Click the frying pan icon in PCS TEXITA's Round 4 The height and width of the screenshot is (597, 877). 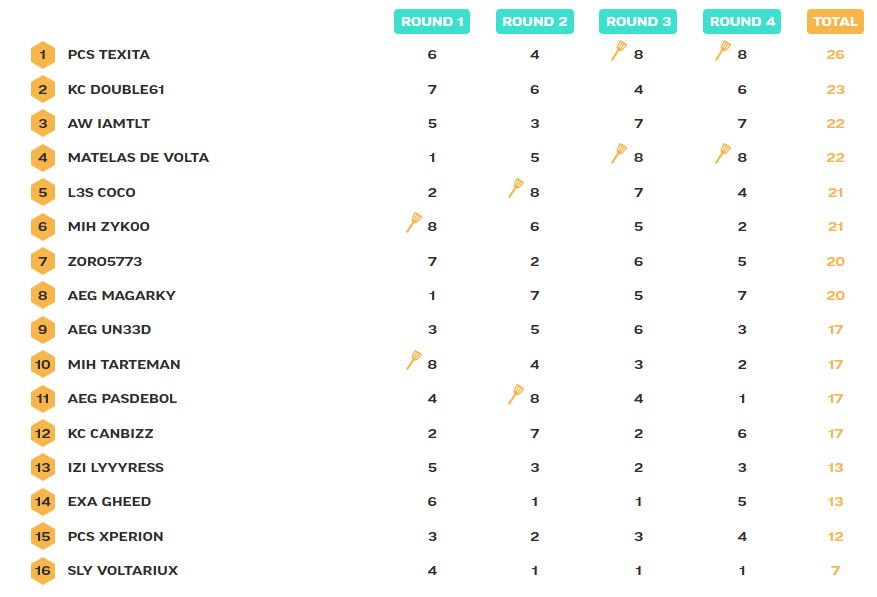723,51
